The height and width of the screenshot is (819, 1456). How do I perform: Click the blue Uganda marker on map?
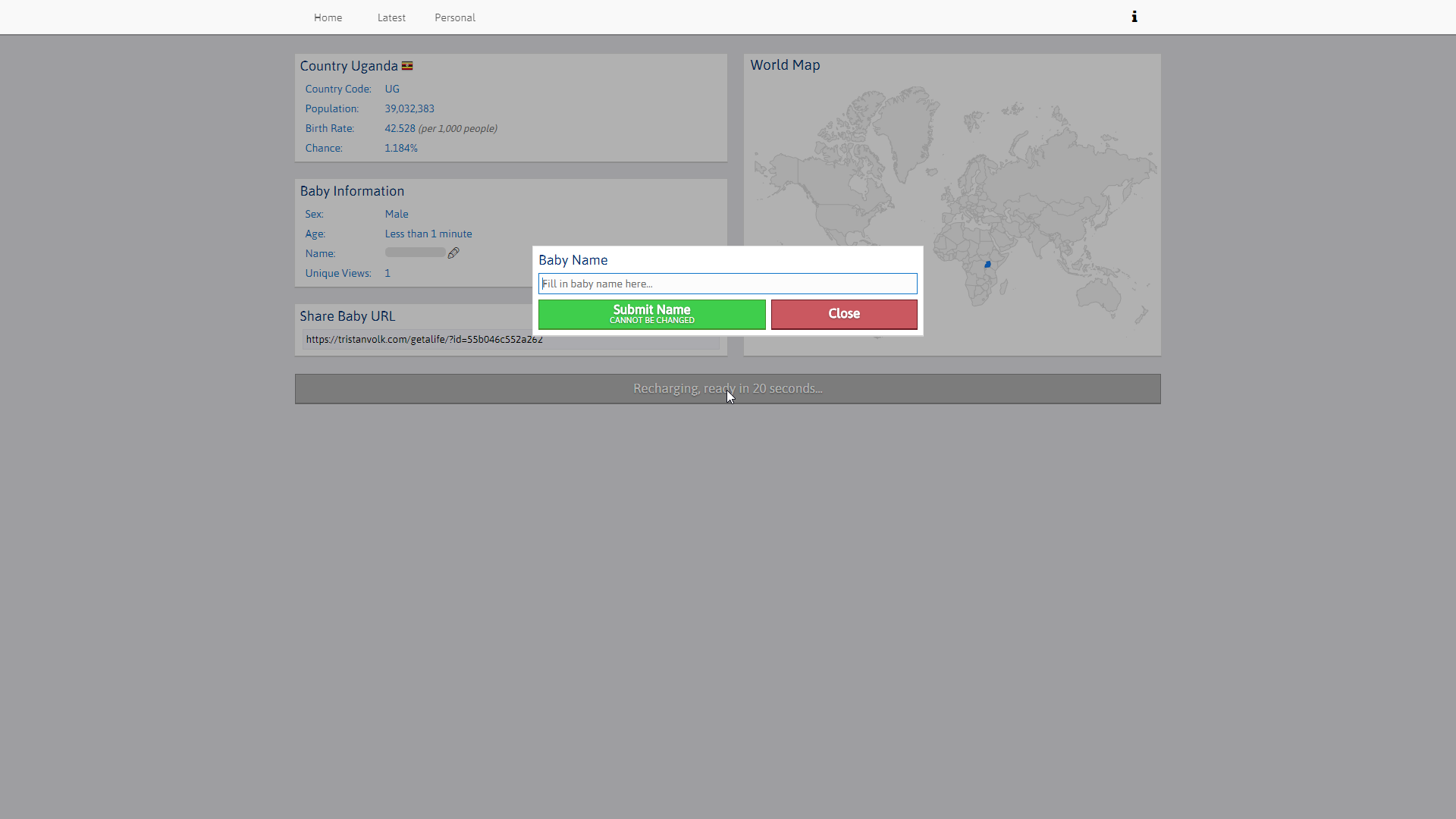(987, 265)
